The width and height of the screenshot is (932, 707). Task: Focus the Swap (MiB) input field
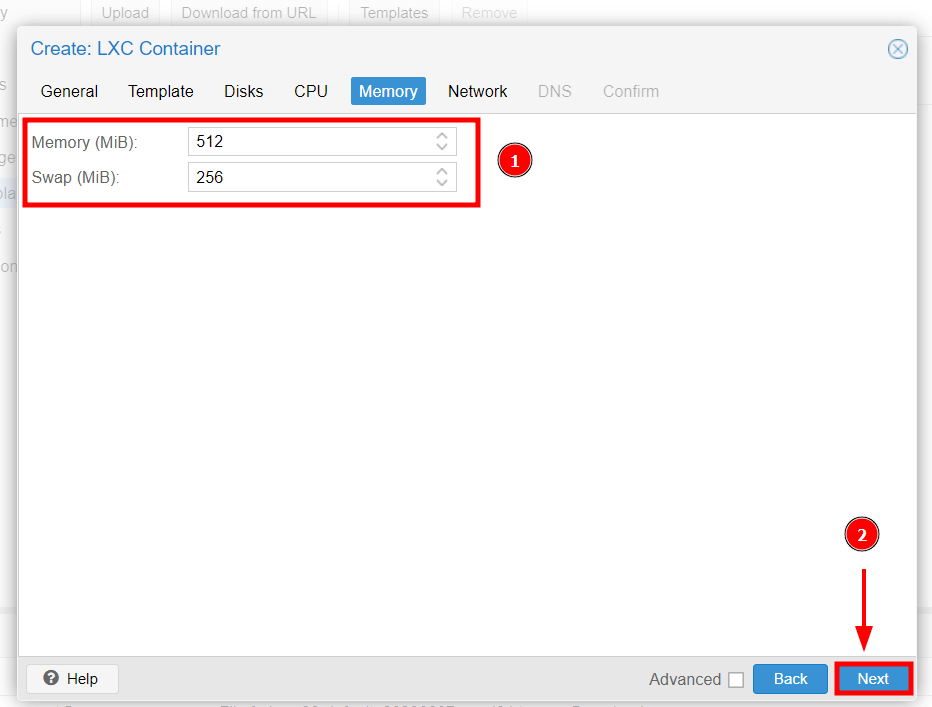click(310, 178)
